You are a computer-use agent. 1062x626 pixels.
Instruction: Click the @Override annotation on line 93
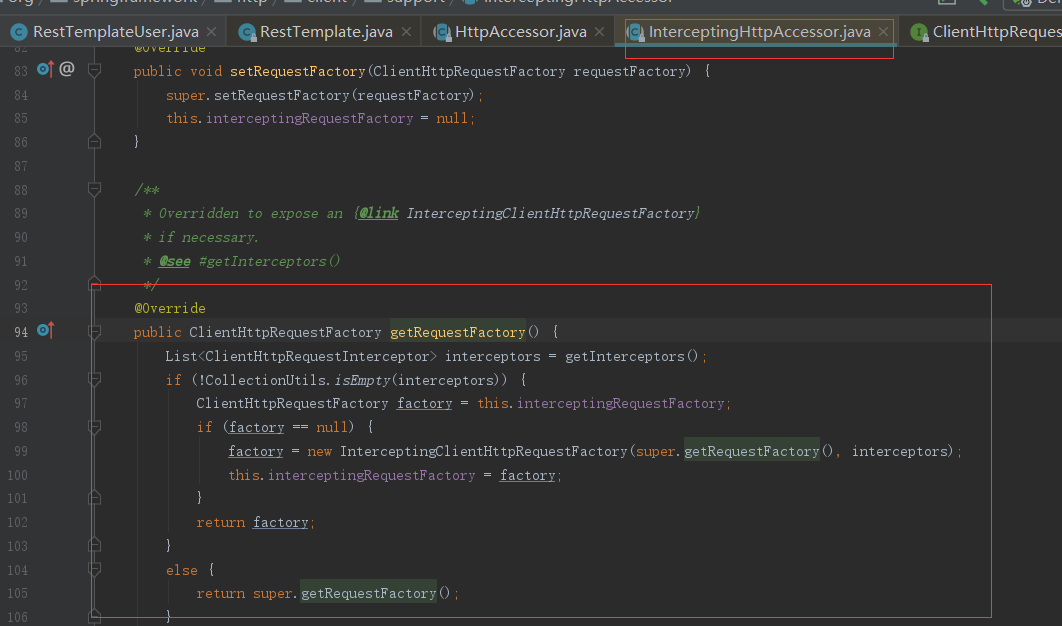(x=170, y=308)
